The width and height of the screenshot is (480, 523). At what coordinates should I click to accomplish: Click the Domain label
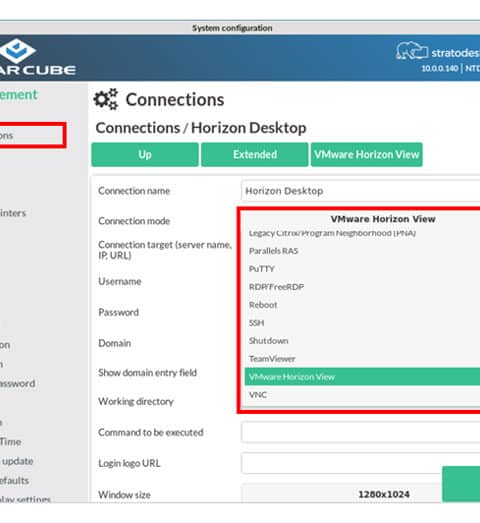[114, 343]
